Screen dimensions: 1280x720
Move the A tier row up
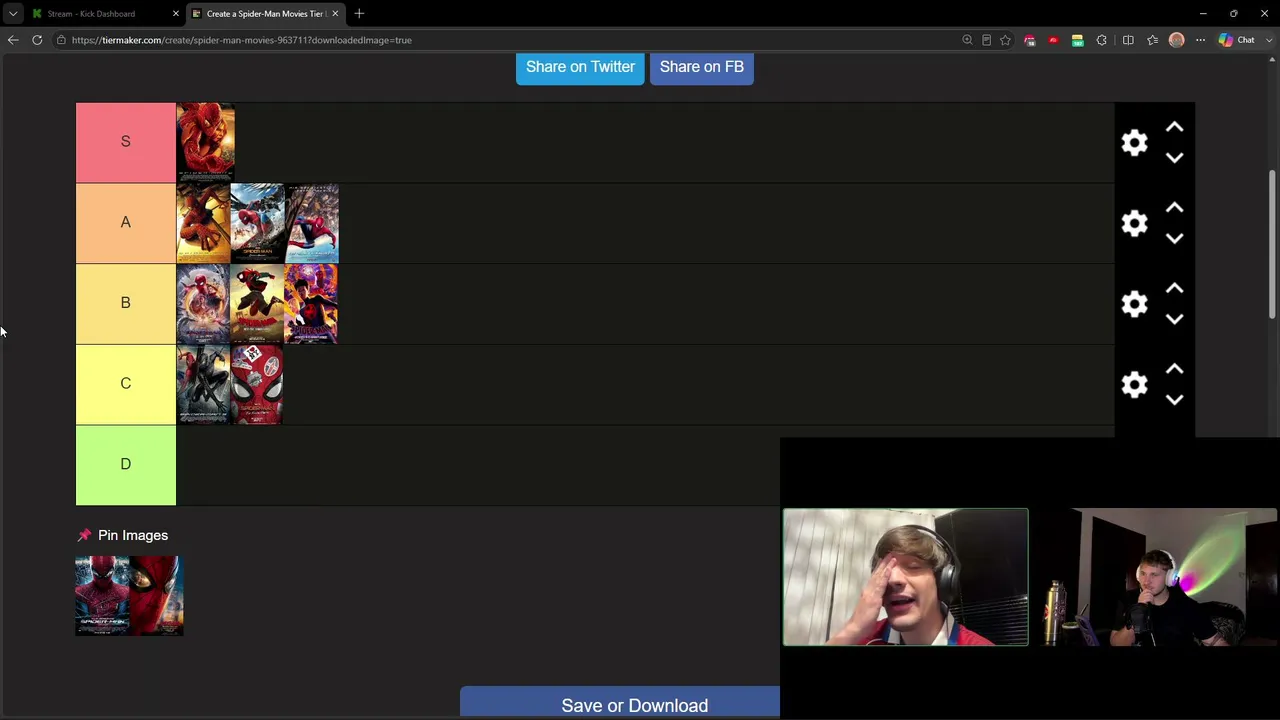[1174, 208]
